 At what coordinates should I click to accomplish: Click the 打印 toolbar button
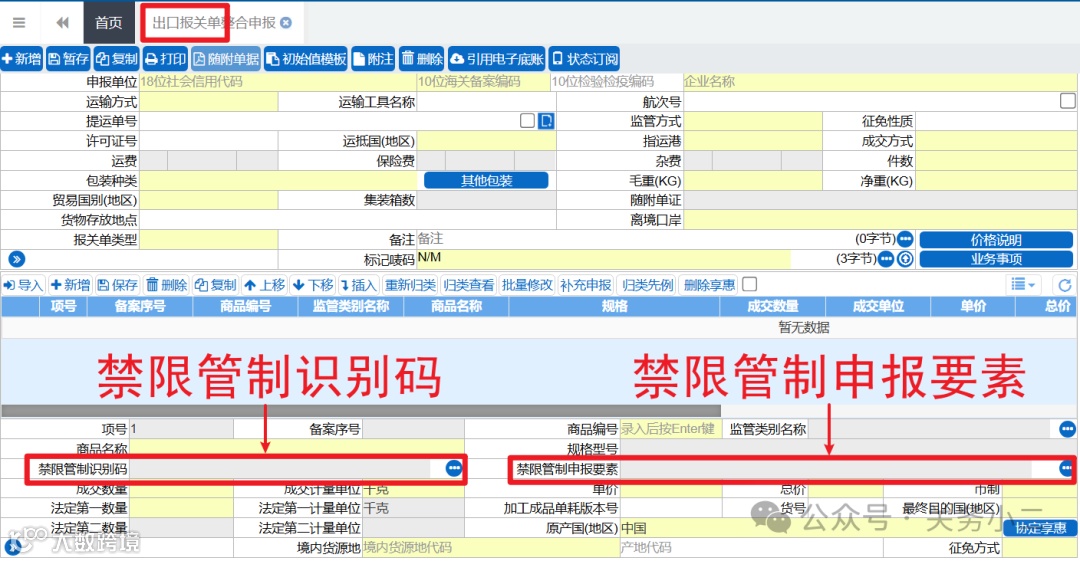(x=165, y=59)
